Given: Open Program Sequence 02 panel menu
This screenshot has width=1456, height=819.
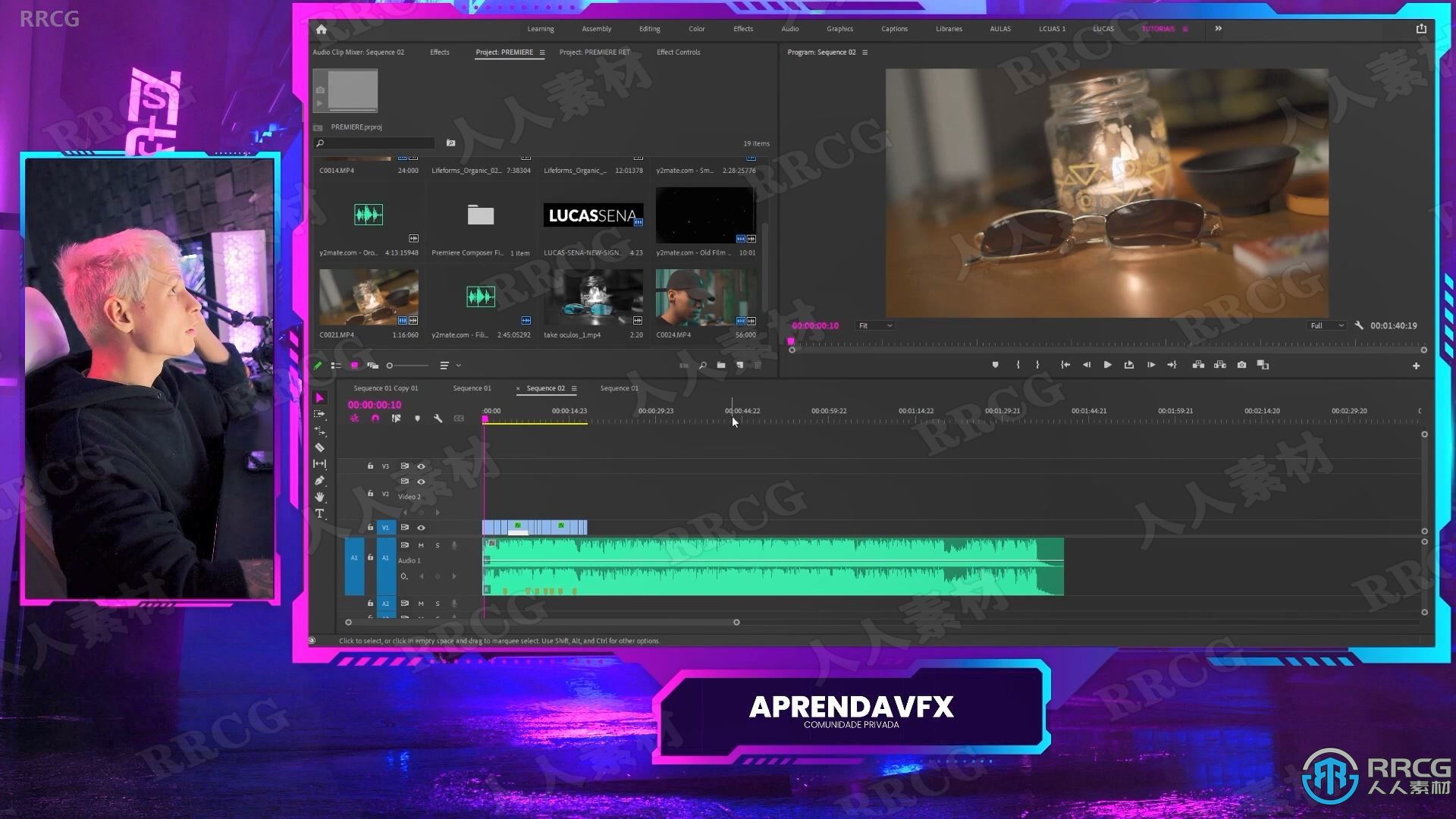Looking at the screenshot, I should click(x=864, y=52).
